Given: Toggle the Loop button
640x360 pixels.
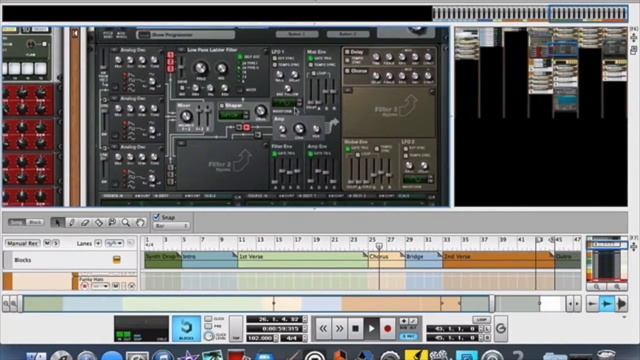Looking at the screenshot, I should (482, 320).
